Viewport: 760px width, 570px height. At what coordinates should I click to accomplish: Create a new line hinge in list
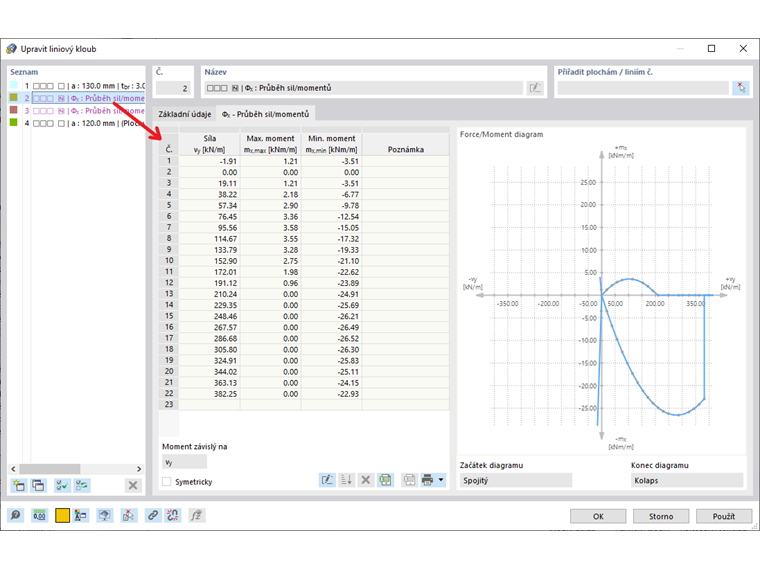[x=19, y=485]
